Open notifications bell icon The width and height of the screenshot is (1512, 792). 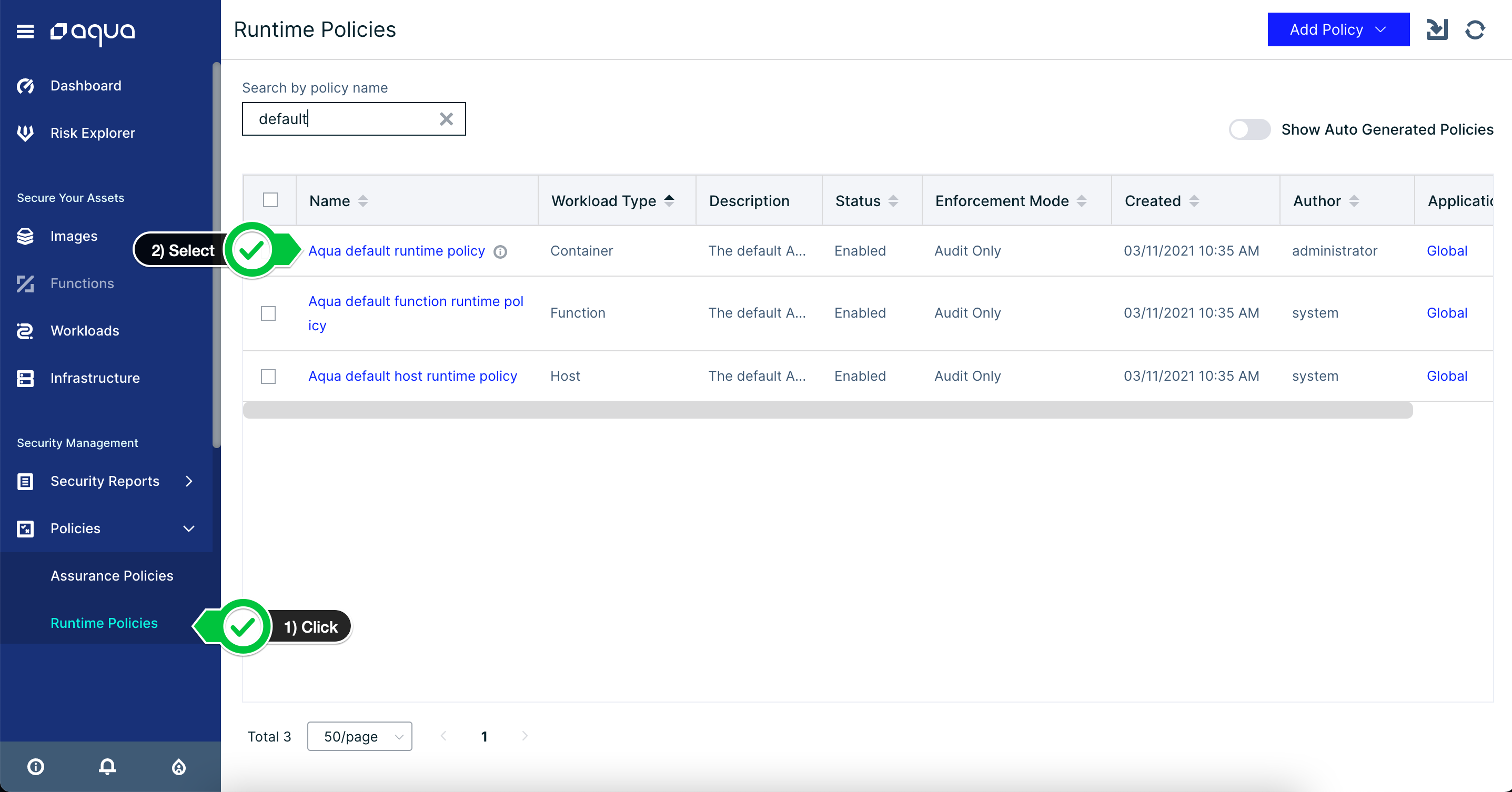(107, 767)
